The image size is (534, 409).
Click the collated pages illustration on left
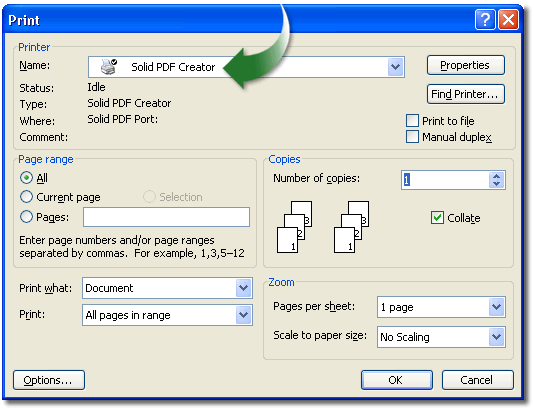(294, 227)
